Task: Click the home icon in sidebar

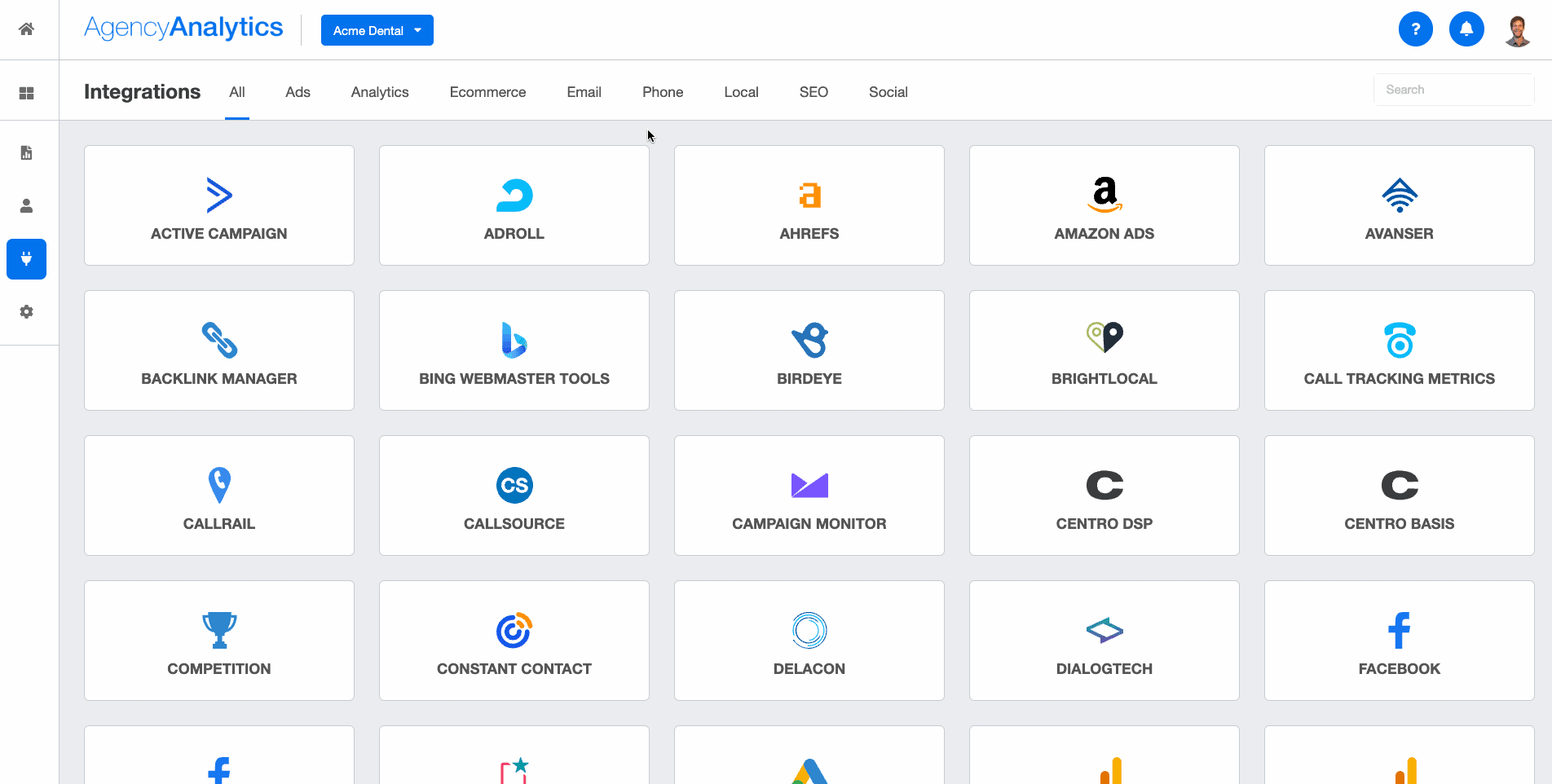Action: tap(26, 29)
